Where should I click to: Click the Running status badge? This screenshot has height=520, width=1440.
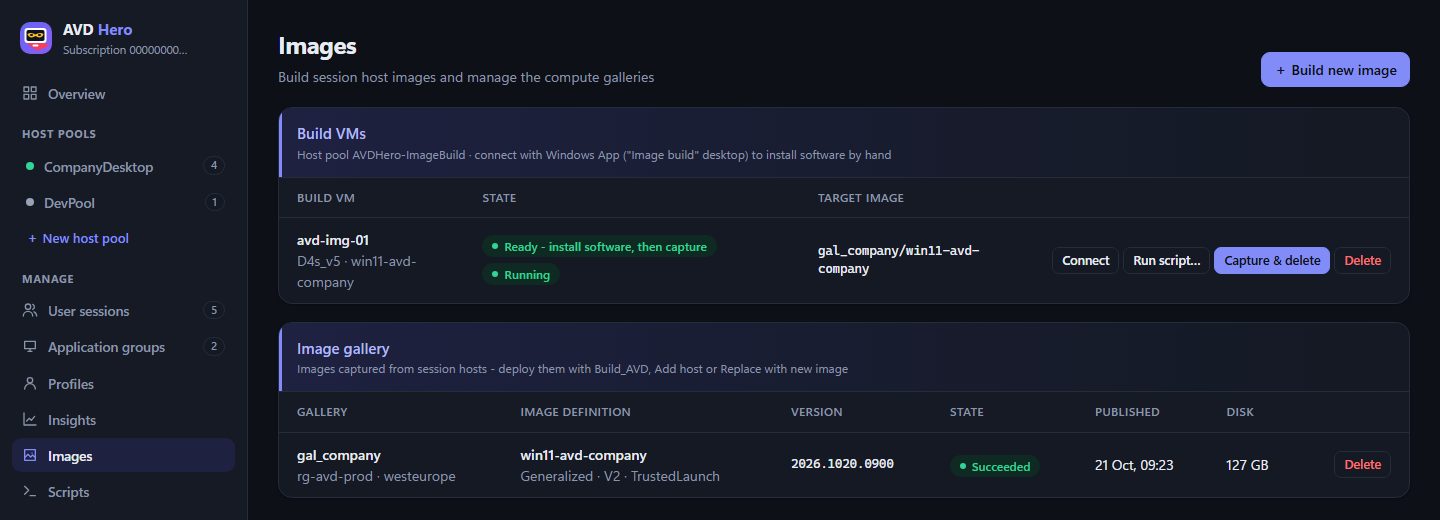[521, 274]
